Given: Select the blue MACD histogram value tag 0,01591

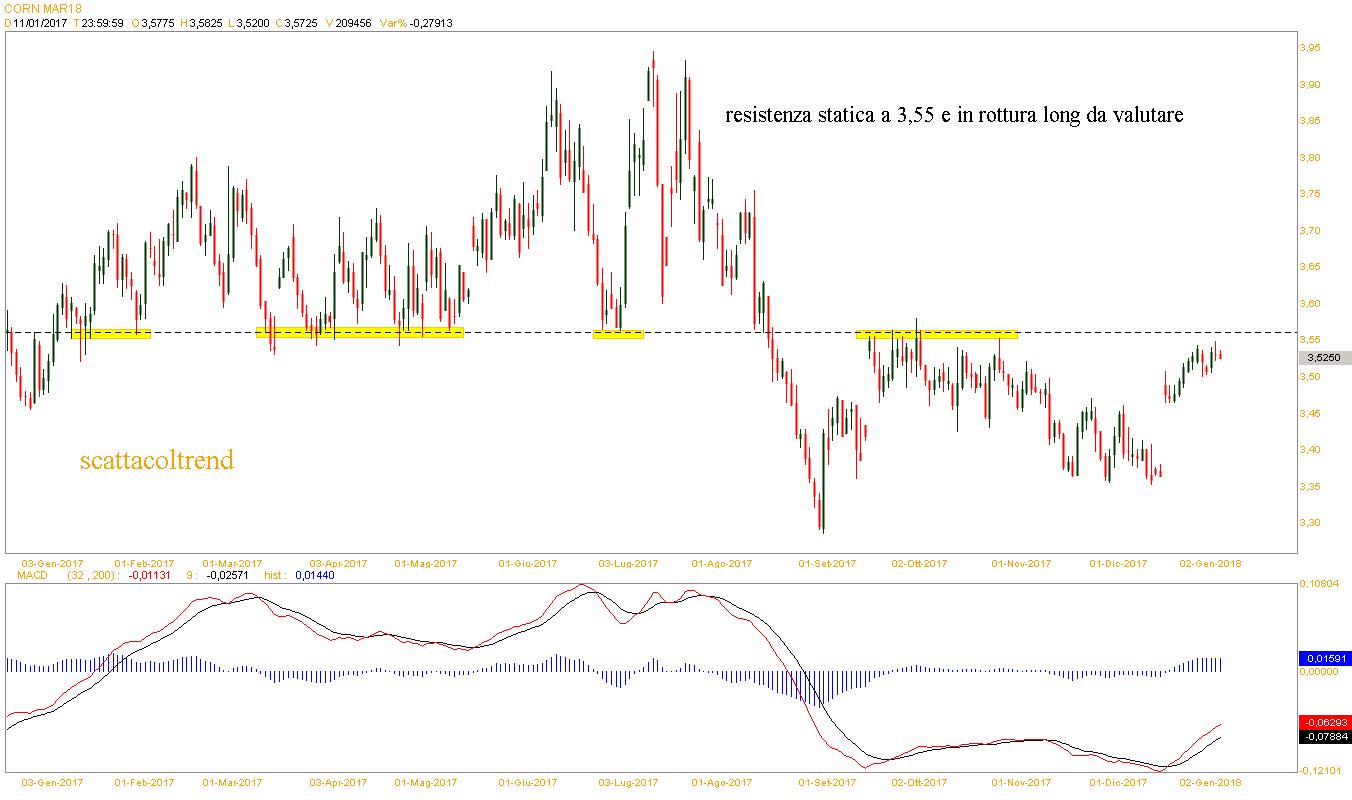Looking at the screenshot, I should [x=1325, y=659].
